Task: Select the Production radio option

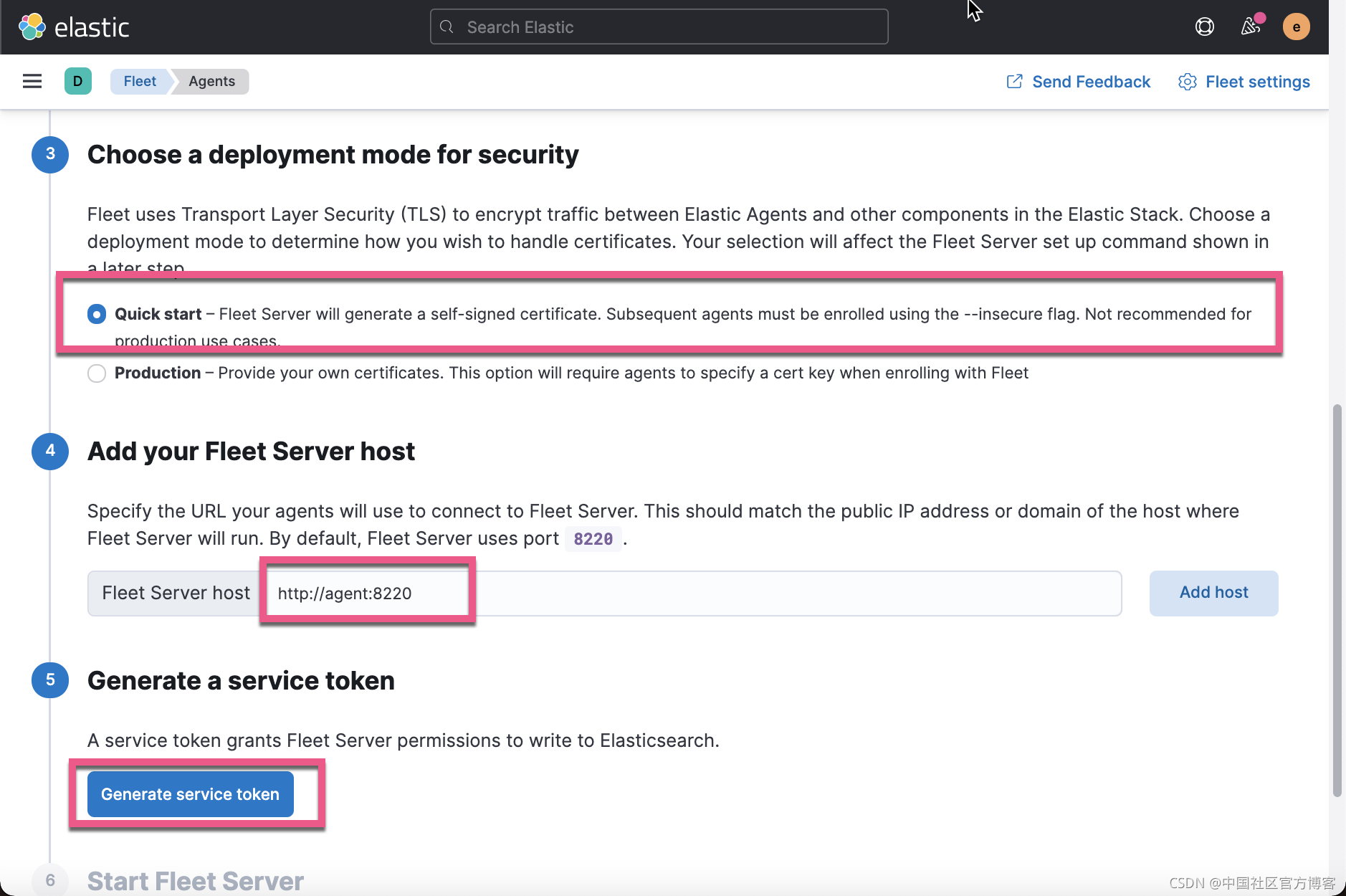Action: pyautogui.click(x=97, y=373)
